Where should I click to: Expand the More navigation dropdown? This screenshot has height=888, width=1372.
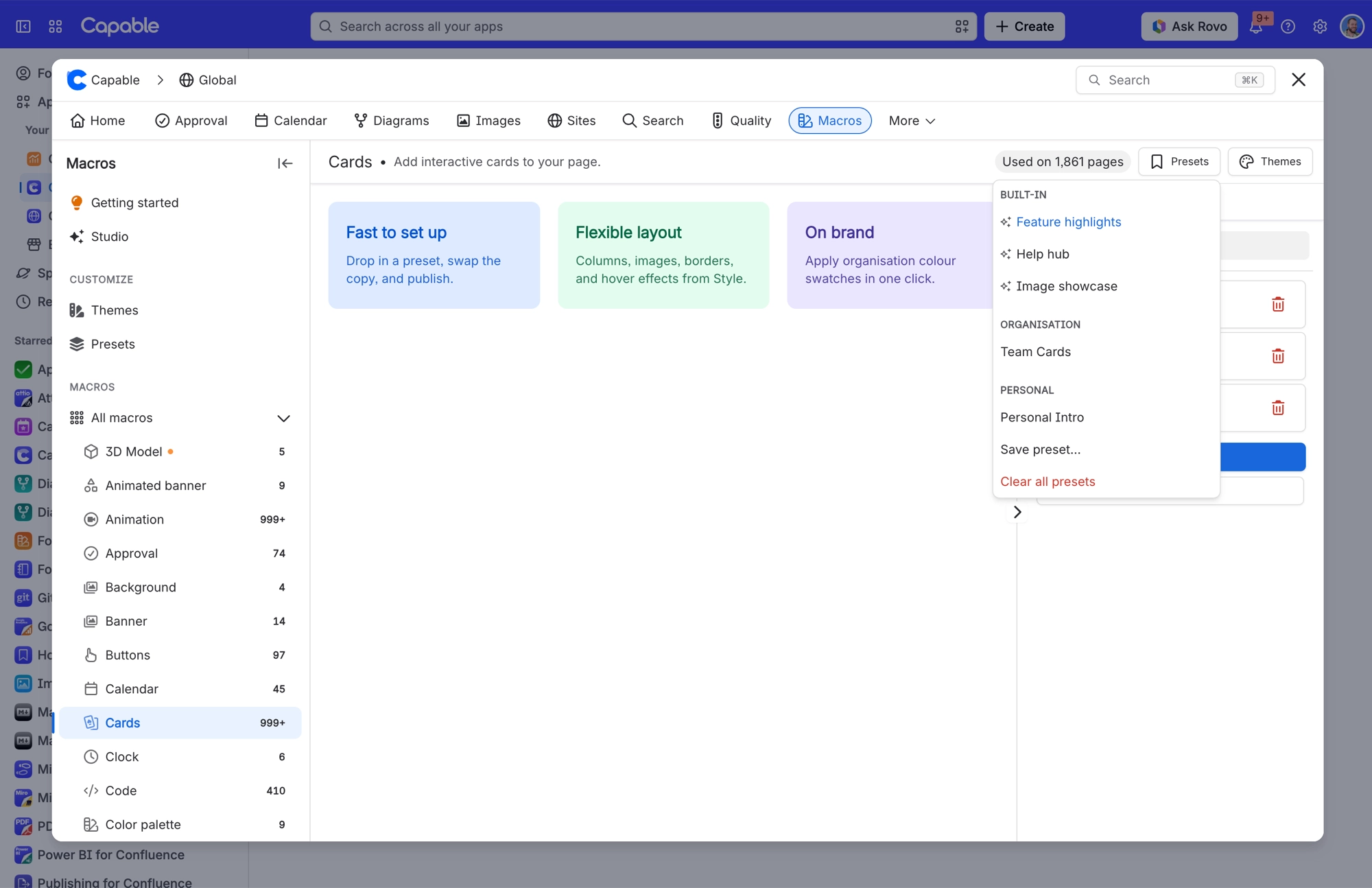tap(912, 121)
